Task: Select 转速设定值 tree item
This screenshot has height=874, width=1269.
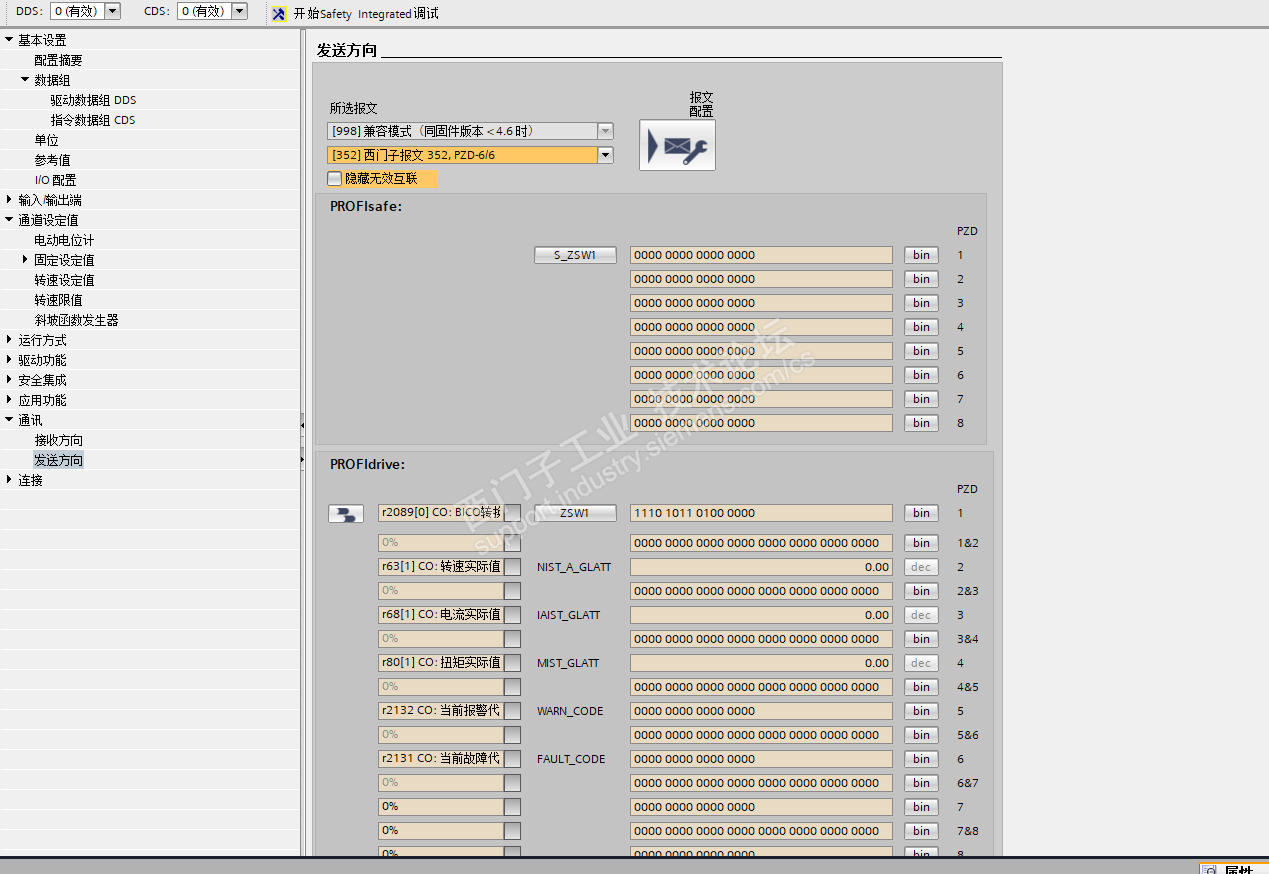Action: [64, 280]
